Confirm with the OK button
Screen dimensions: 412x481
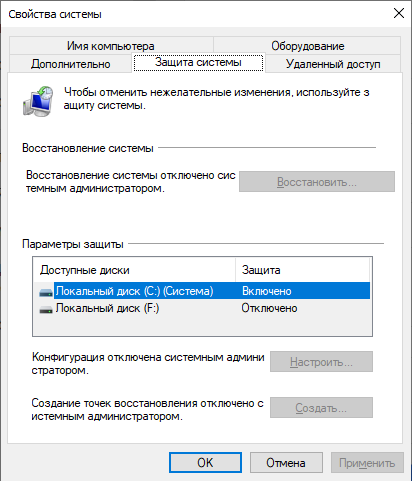[205, 462]
